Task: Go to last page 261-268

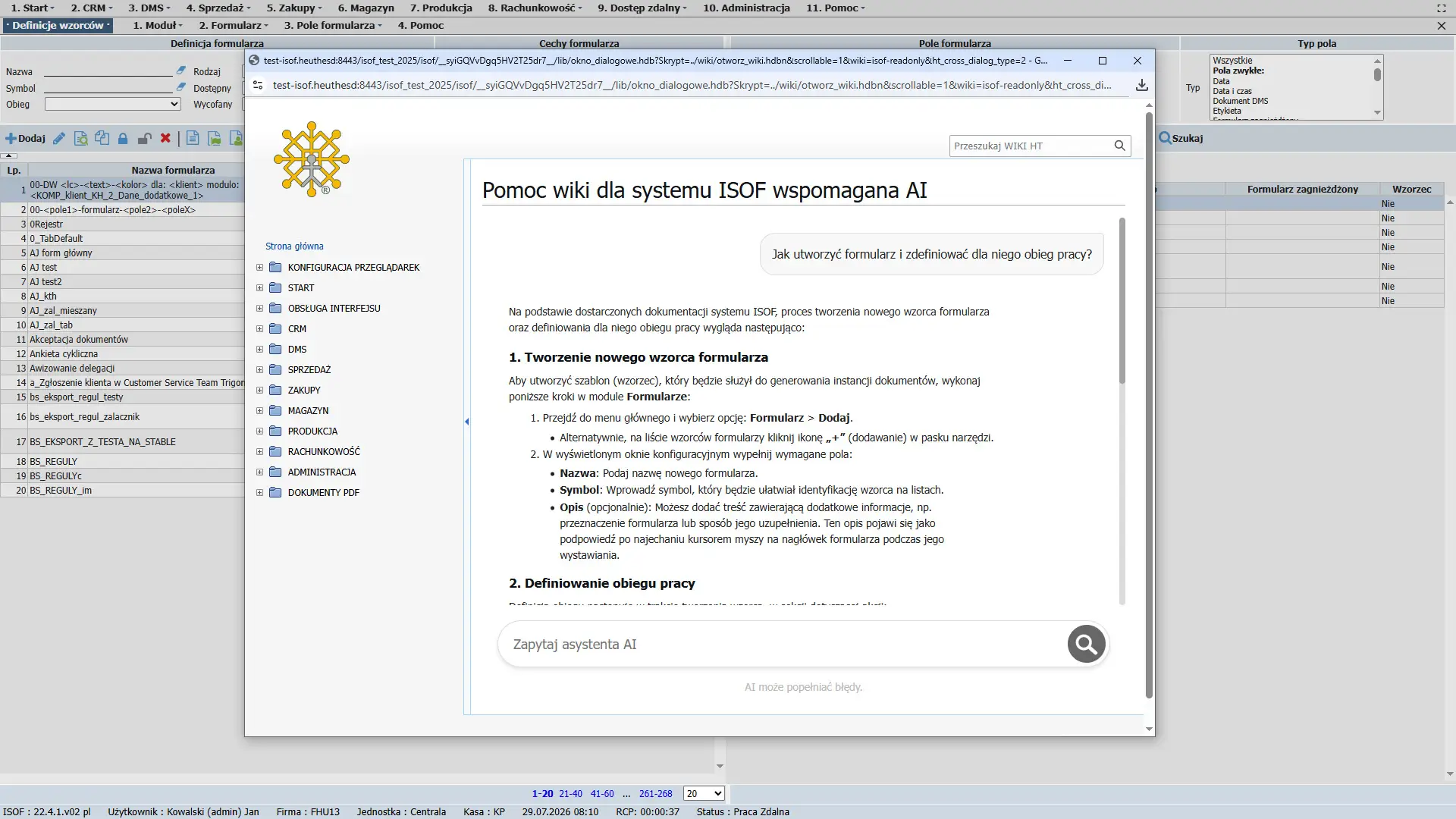Action: pyautogui.click(x=655, y=793)
